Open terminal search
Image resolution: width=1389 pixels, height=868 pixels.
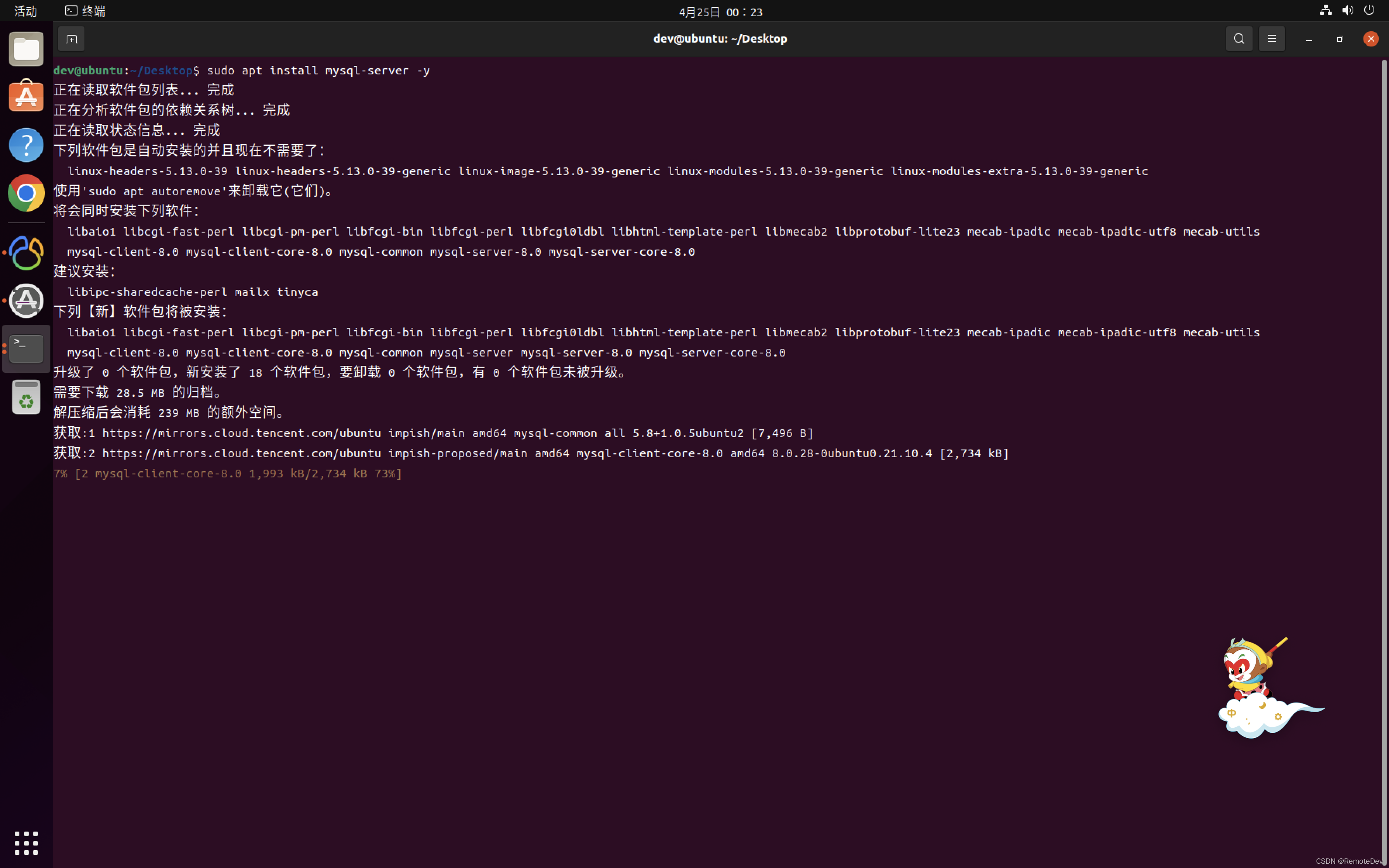(x=1239, y=39)
